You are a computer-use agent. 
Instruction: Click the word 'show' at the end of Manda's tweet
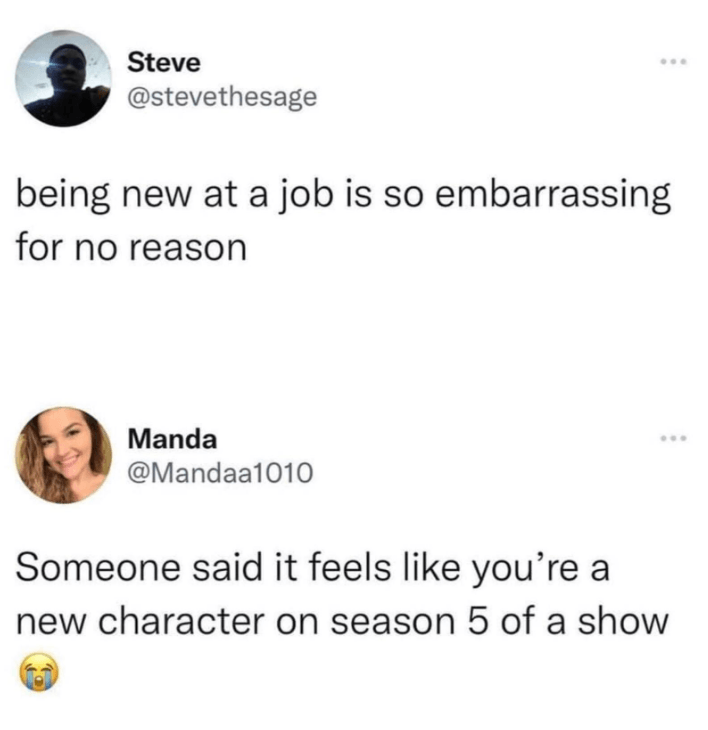623,622
